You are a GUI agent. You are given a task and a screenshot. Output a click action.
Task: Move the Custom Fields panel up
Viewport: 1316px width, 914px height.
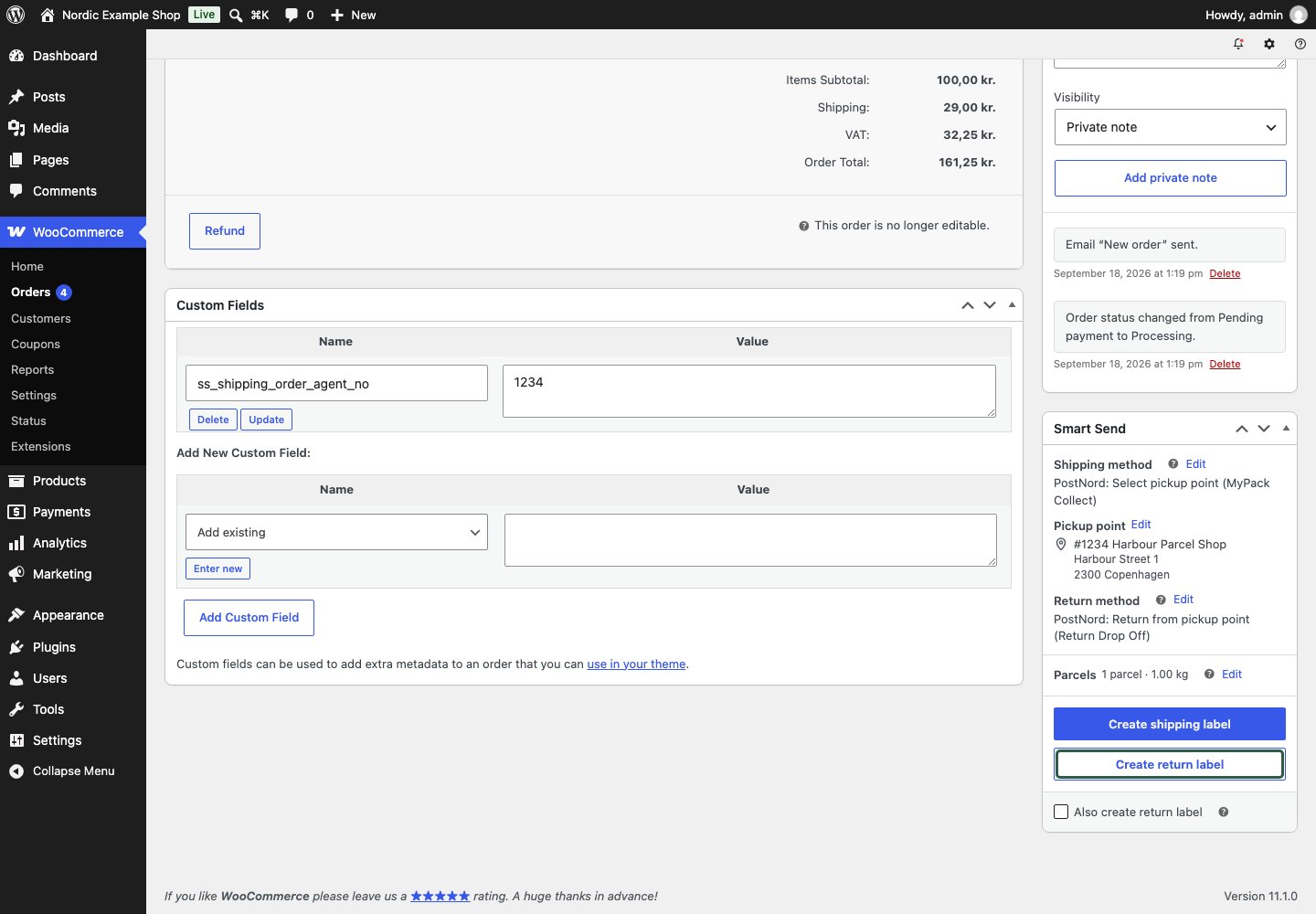[968, 305]
